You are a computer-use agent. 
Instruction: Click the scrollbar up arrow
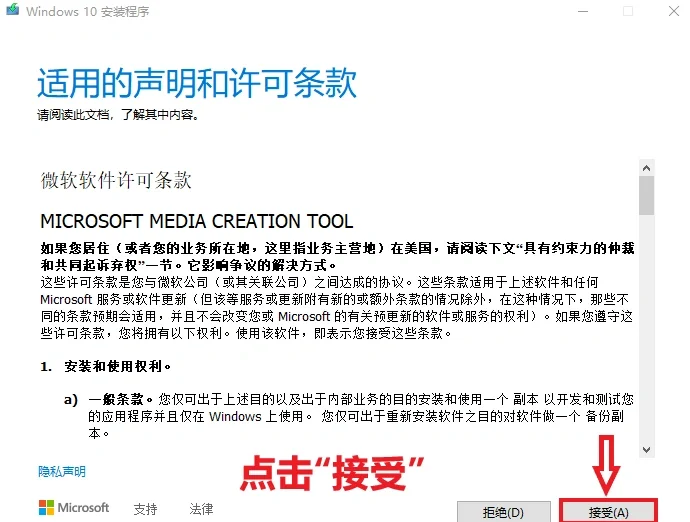(x=646, y=168)
